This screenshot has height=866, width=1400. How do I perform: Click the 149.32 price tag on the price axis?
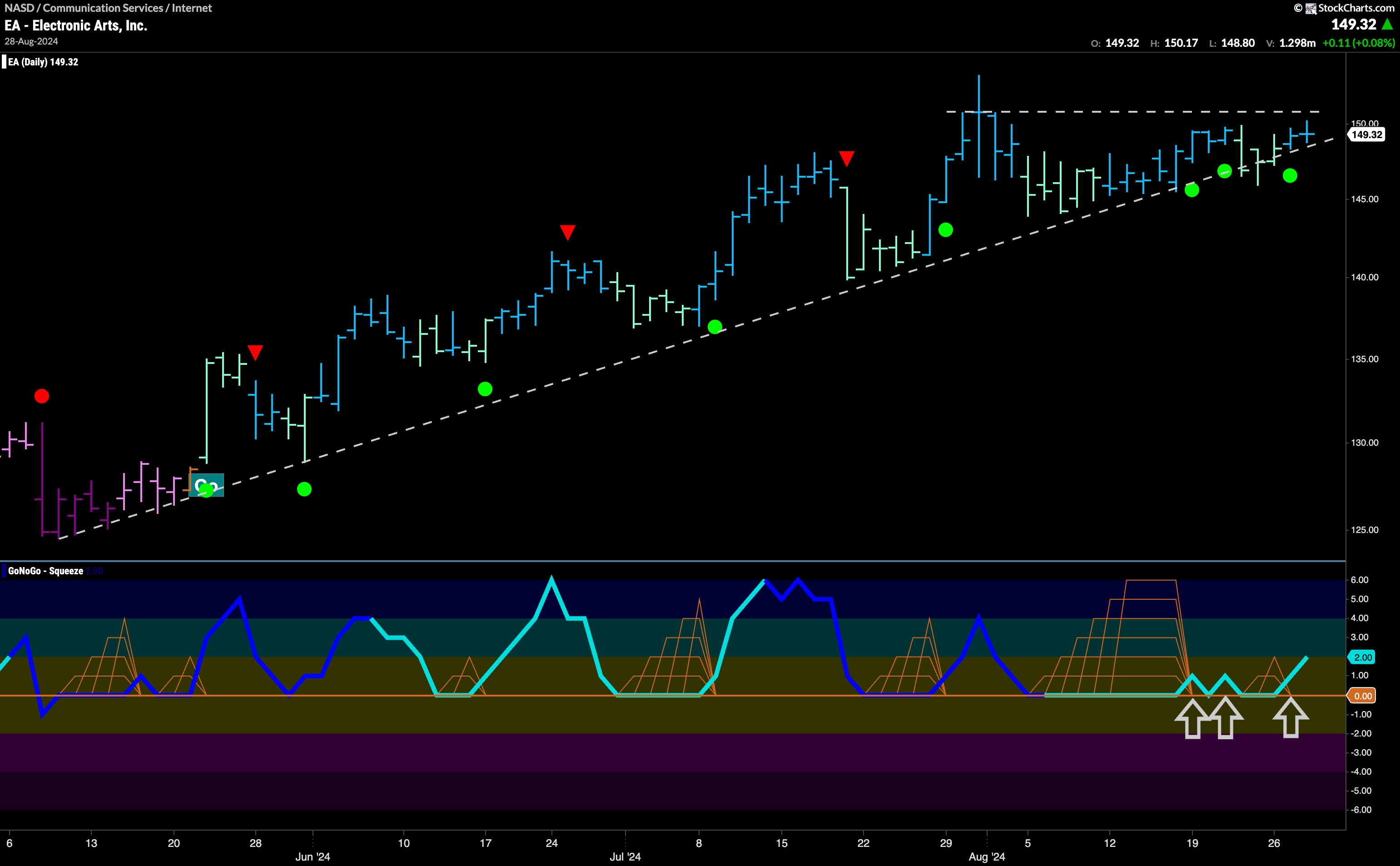[x=1366, y=134]
